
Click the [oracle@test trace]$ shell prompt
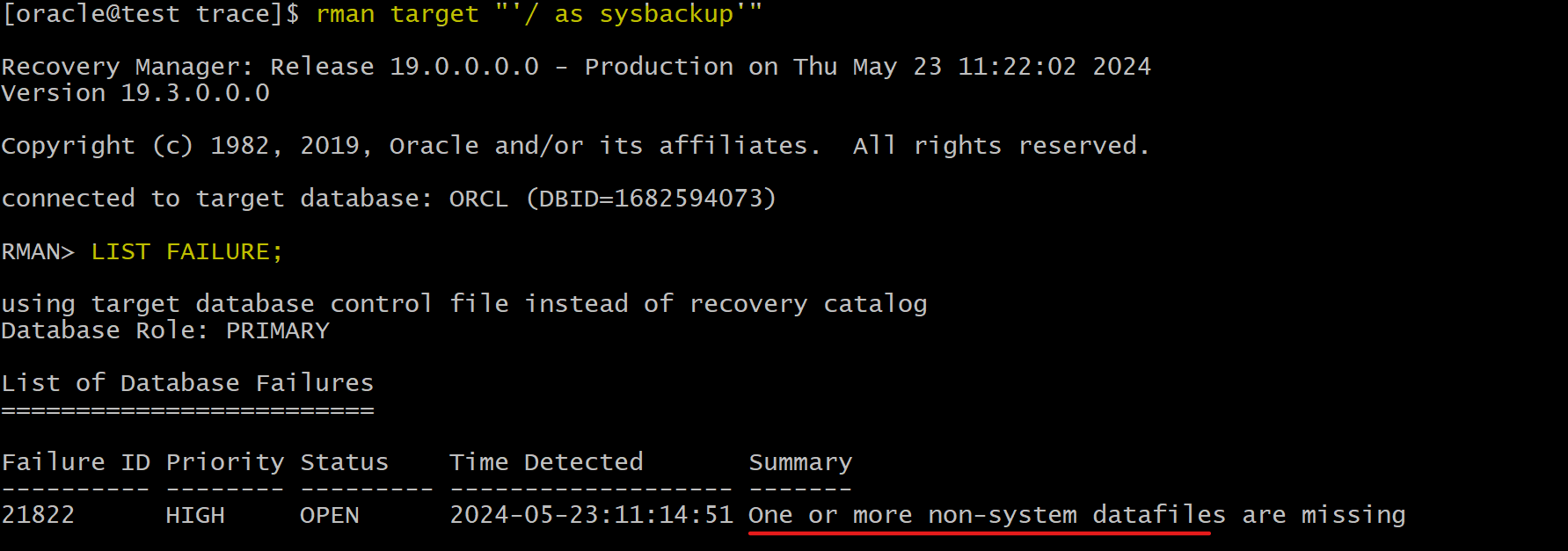(150, 14)
